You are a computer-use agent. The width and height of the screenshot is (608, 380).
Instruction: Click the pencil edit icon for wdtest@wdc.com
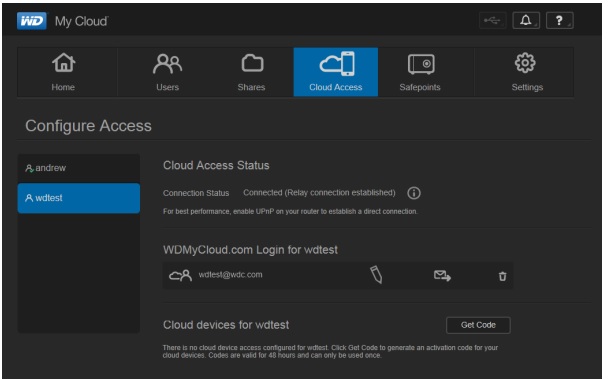tap(376, 275)
